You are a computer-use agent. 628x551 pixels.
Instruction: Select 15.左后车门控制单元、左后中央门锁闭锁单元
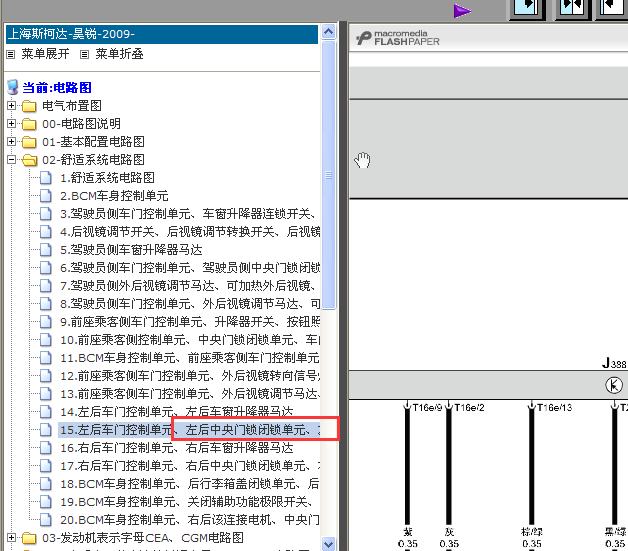pyautogui.click(x=190, y=430)
